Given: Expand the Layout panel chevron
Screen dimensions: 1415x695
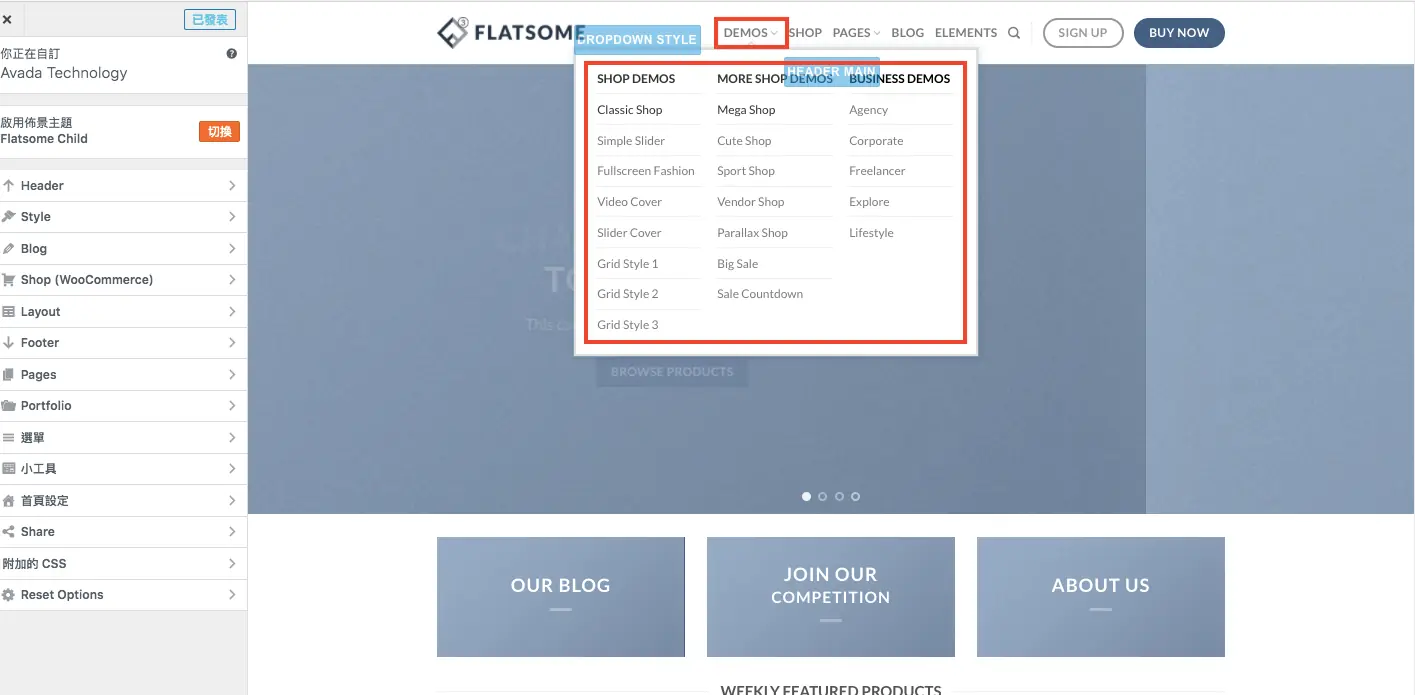Looking at the screenshot, I should (232, 311).
